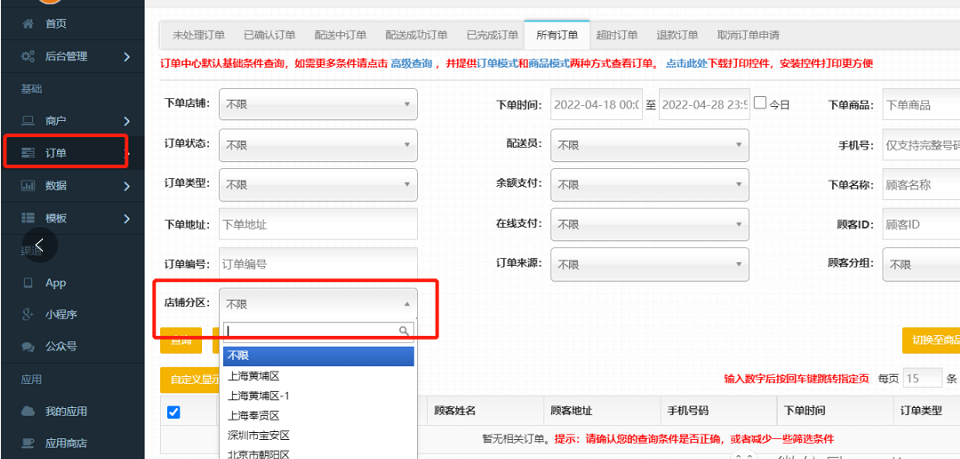Image resolution: width=960 pixels, height=459 pixels.
Task: Click the home icon beside 首页
Action: pyautogui.click(x=28, y=23)
